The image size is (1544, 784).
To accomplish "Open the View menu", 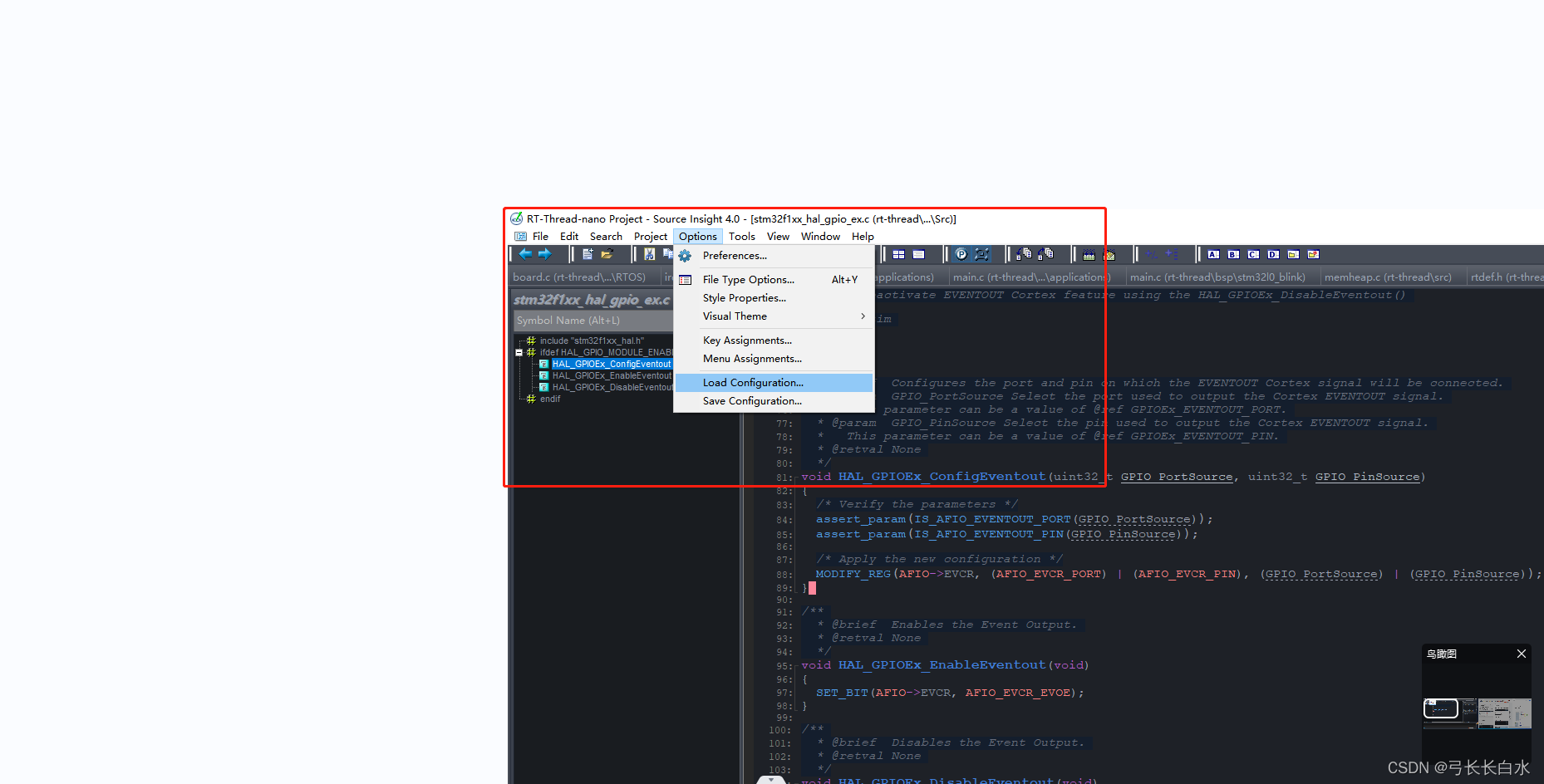I will point(778,237).
